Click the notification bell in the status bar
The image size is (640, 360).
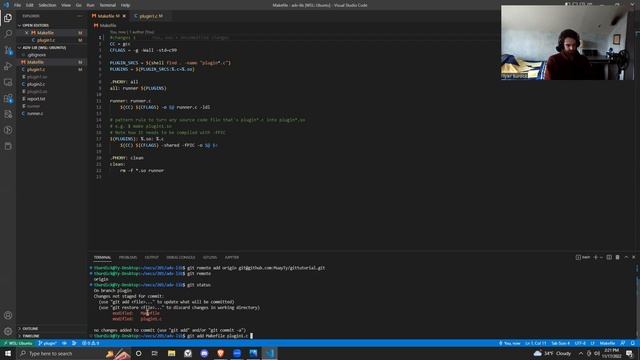633,343
